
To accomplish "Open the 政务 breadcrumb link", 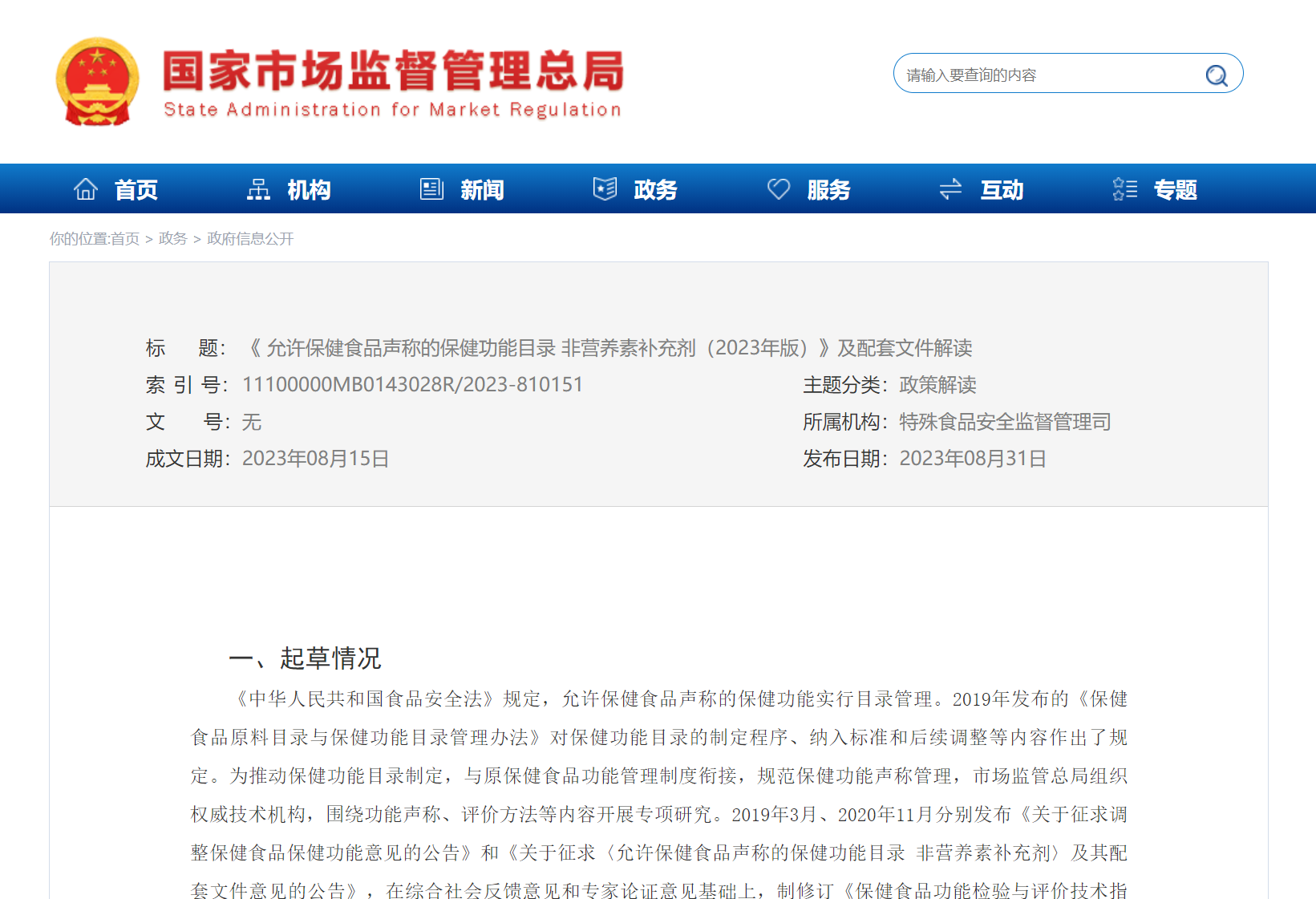I will 172,239.
